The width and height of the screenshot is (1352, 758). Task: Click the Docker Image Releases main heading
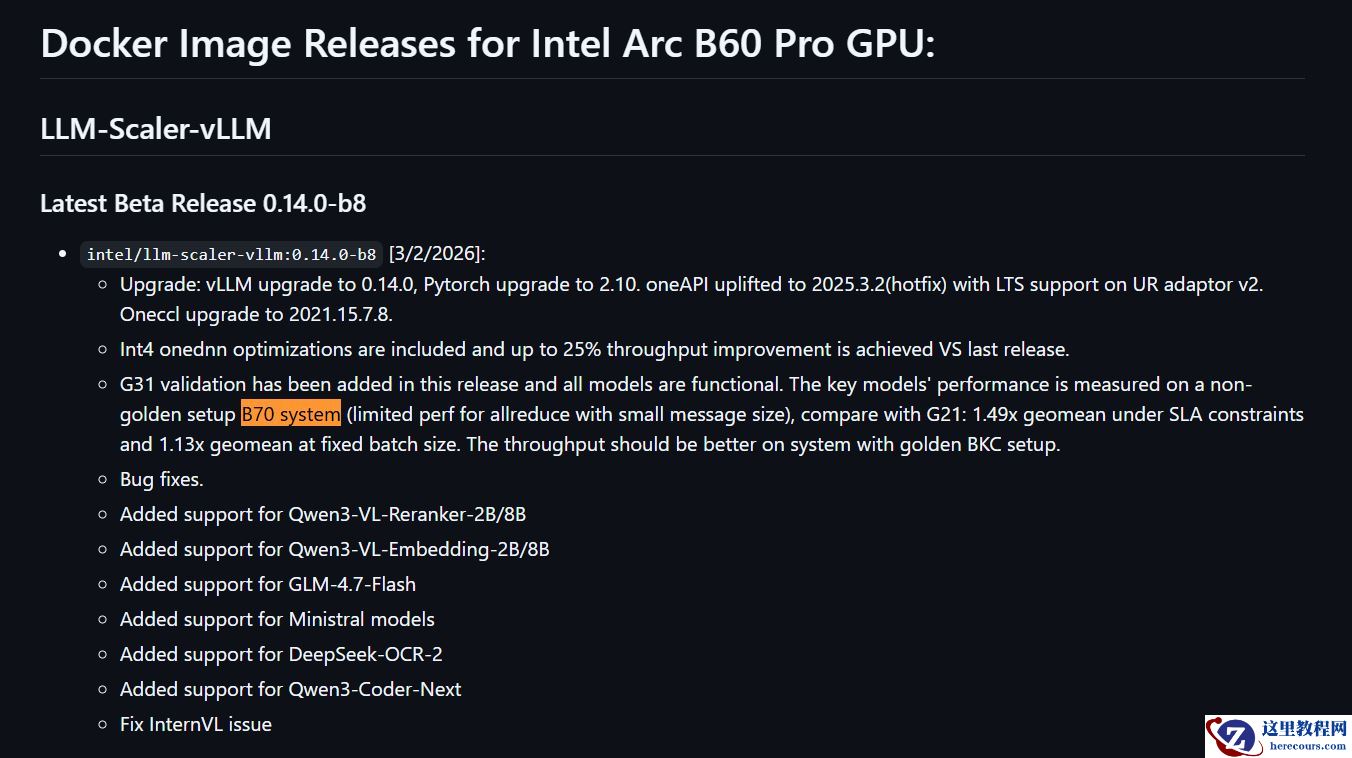487,43
